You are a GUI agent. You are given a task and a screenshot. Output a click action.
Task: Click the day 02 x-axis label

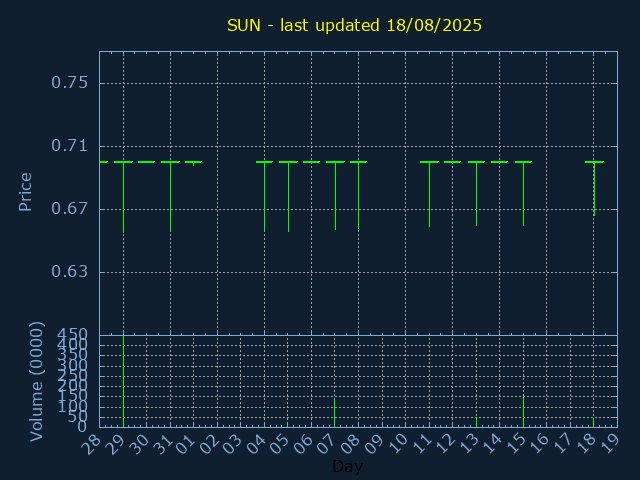[209, 444]
